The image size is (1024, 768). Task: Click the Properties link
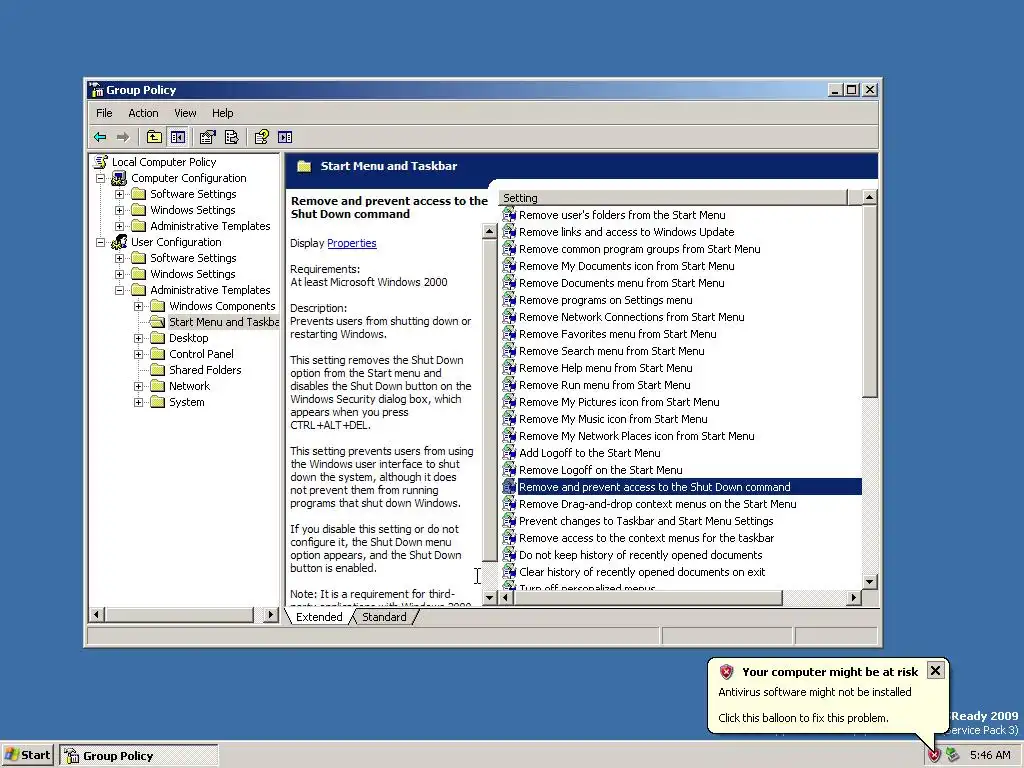pyautogui.click(x=352, y=243)
